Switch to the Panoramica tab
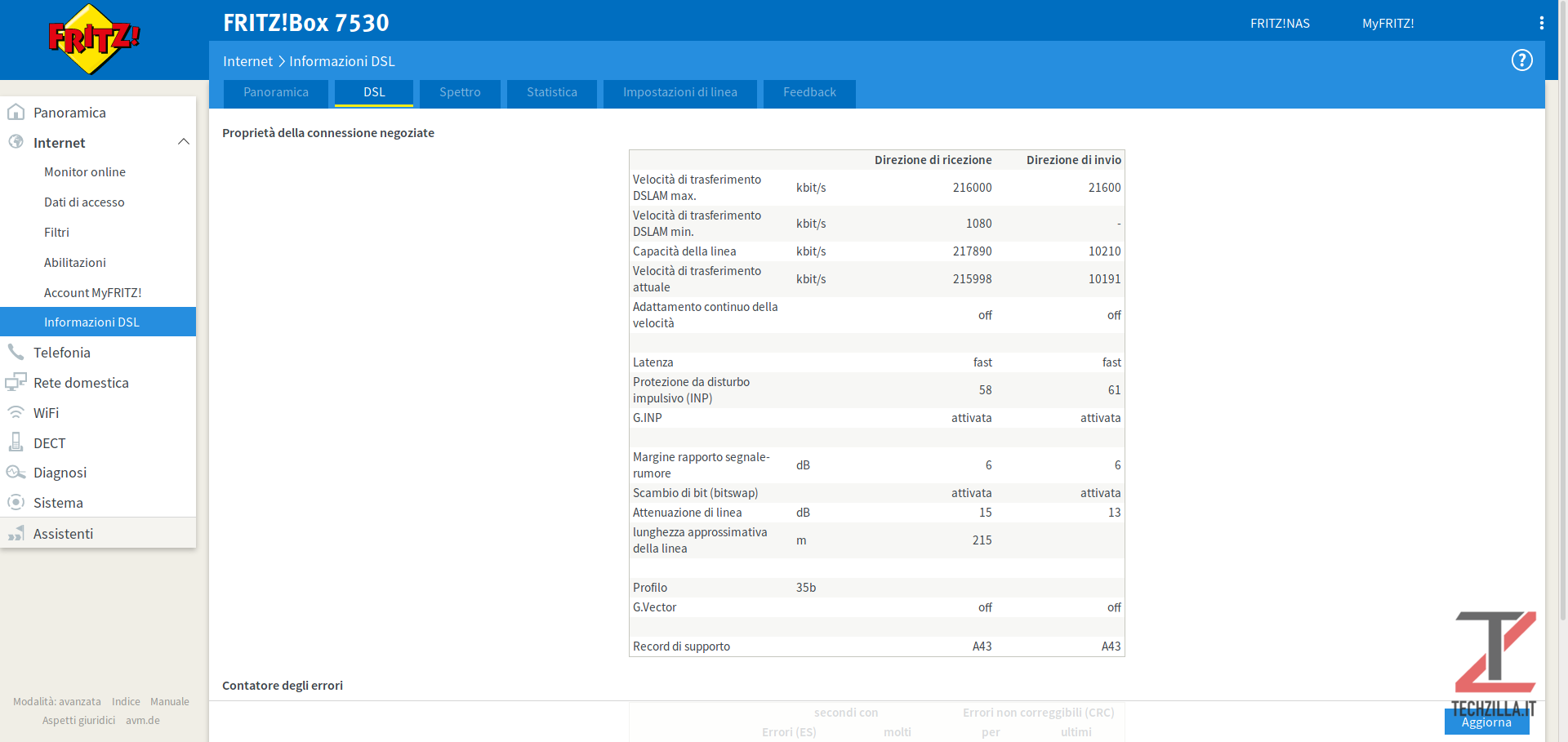The height and width of the screenshot is (742, 1568). point(276,92)
